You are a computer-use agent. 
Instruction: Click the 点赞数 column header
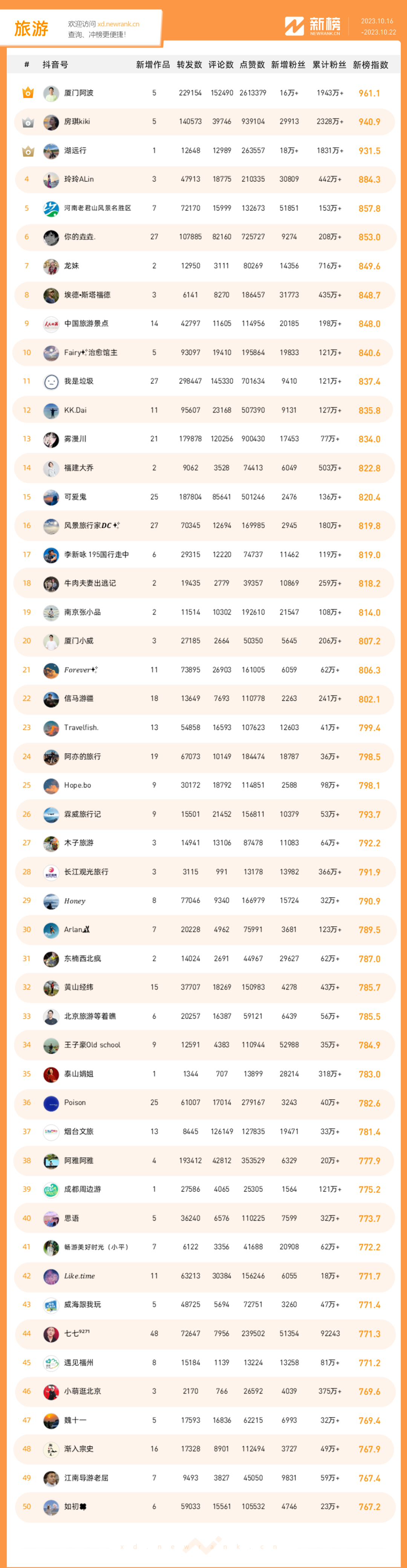click(252, 65)
